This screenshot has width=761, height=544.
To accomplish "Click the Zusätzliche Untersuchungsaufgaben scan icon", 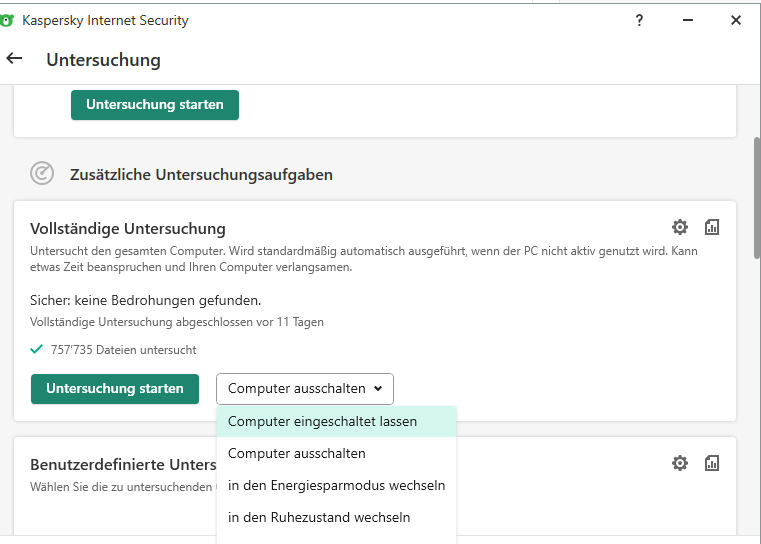I will tap(42, 174).
